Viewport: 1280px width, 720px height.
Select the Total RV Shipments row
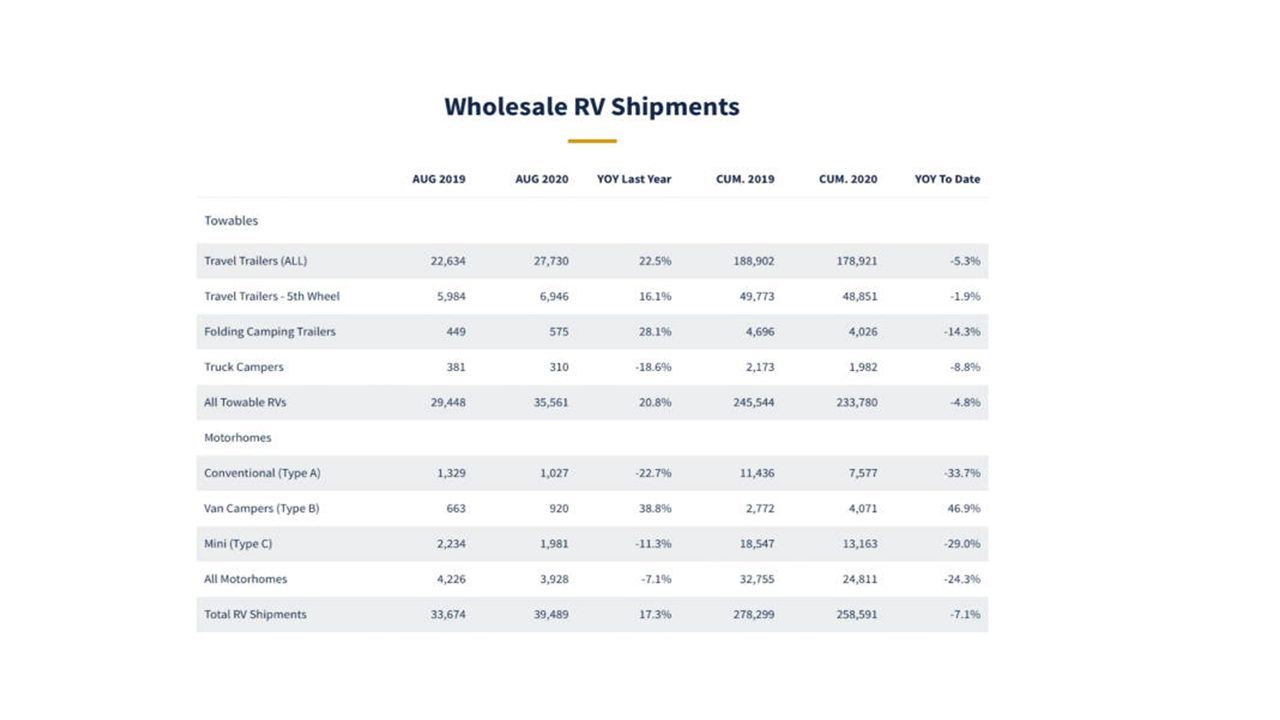click(x=592, y=614)
